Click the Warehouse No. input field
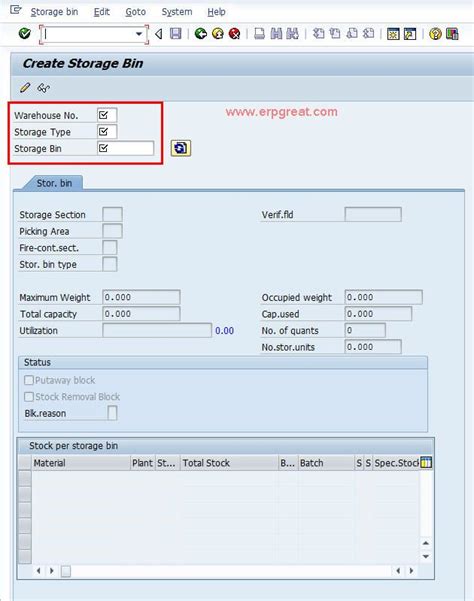 107,115
